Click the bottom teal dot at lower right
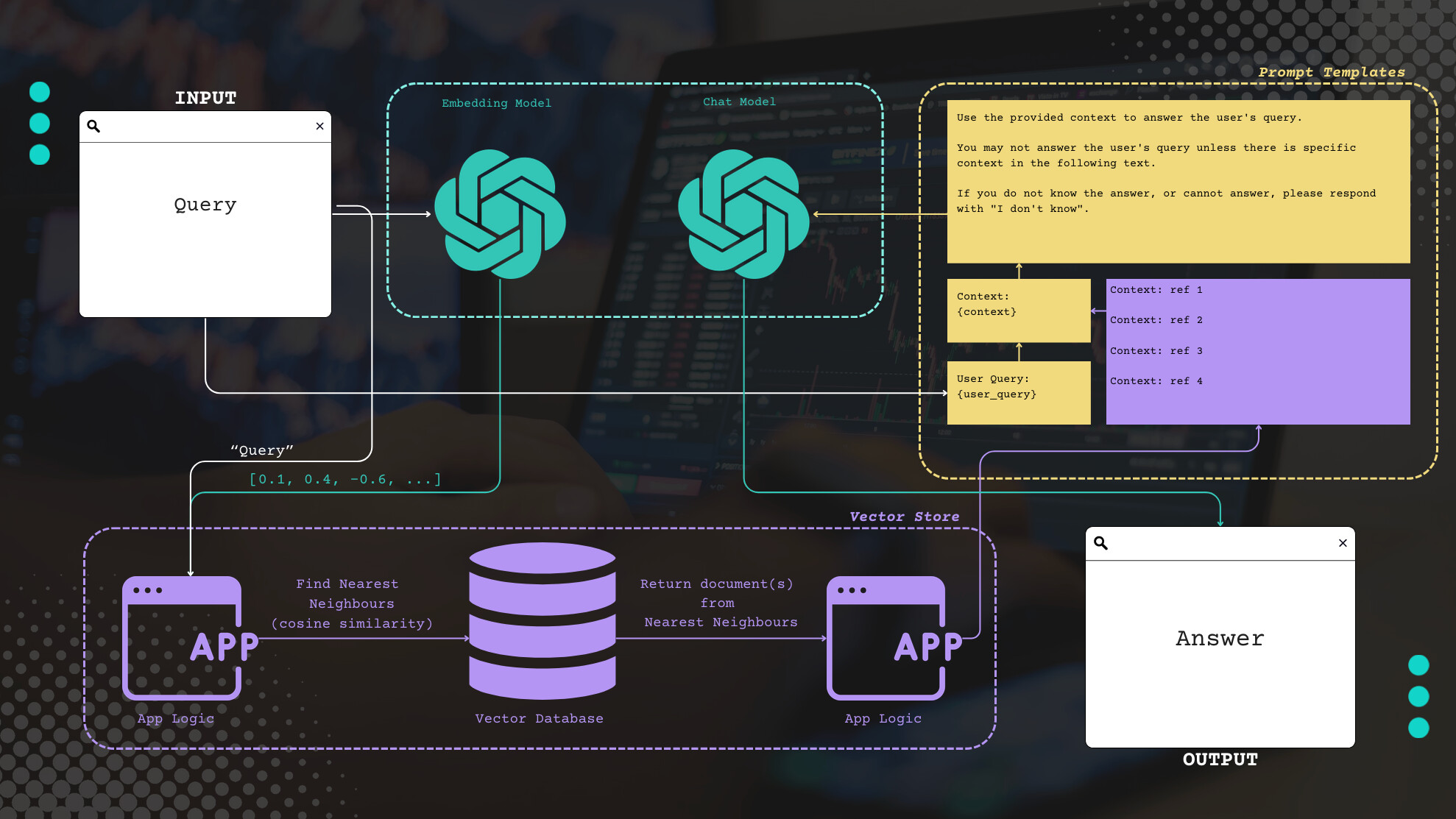The height and width of the screenshot is (819, 1456). 1418,728
